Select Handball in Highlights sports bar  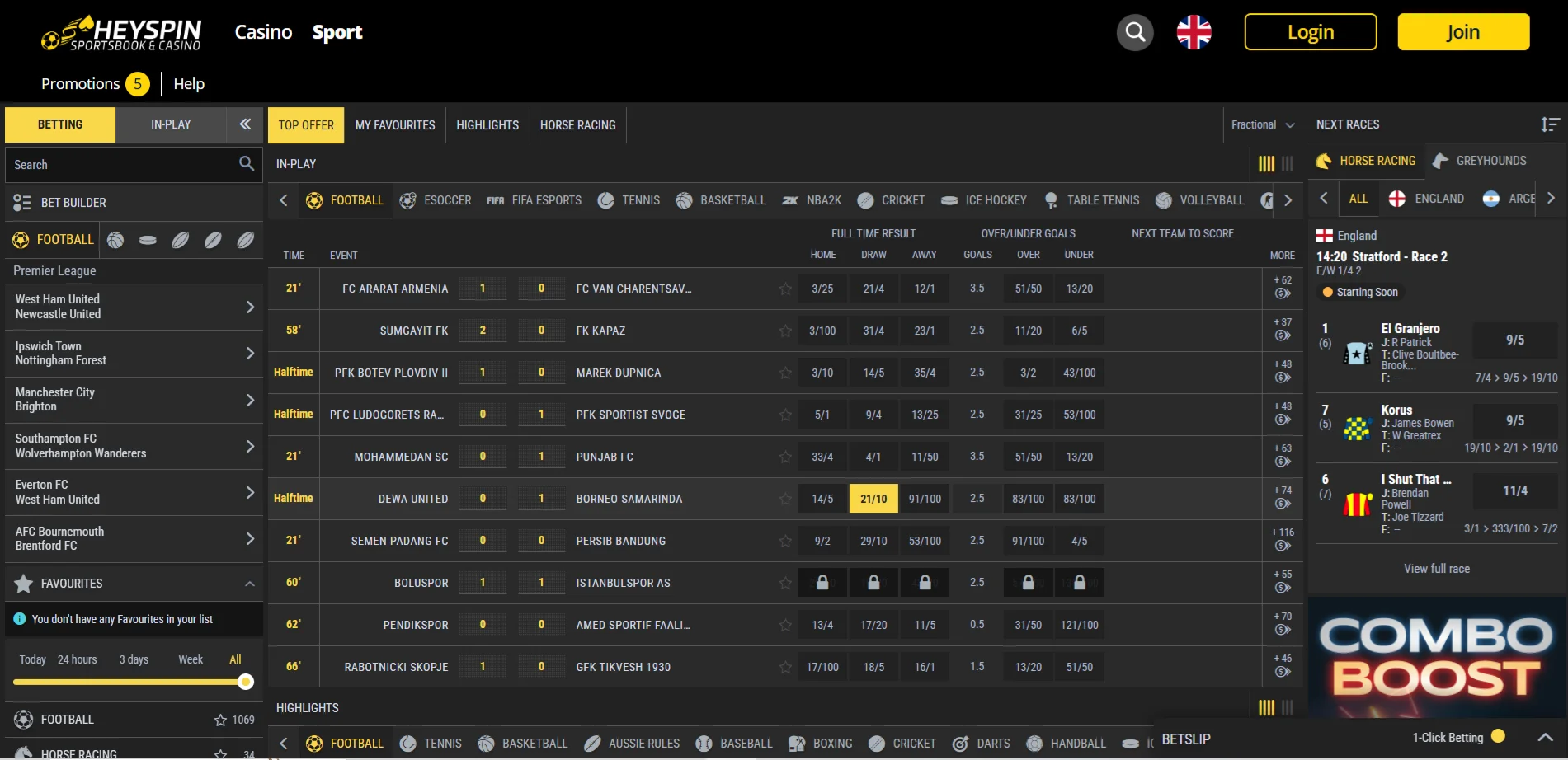1067,744
